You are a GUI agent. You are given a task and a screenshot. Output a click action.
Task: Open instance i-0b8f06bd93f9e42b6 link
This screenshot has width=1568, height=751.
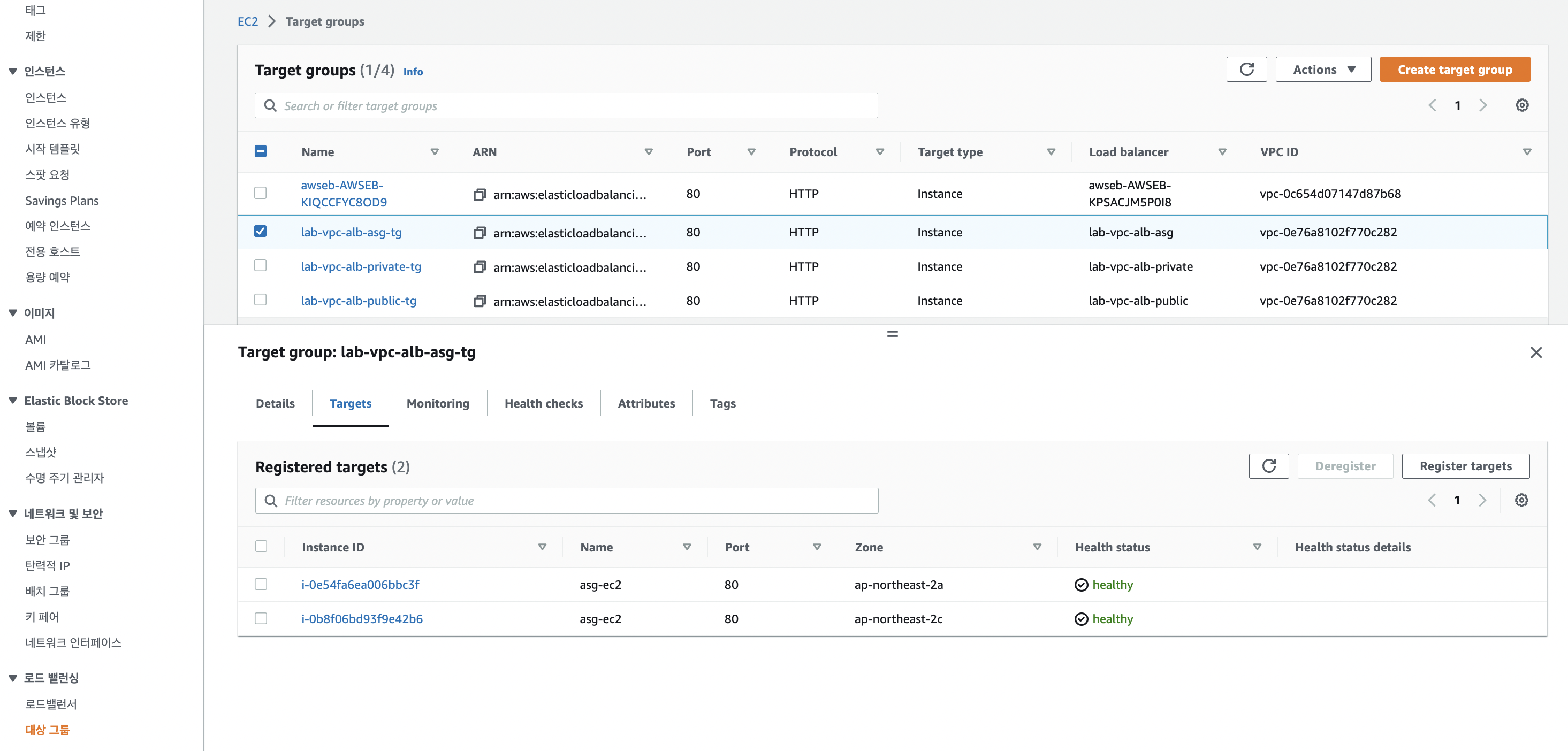pos(362,619)
